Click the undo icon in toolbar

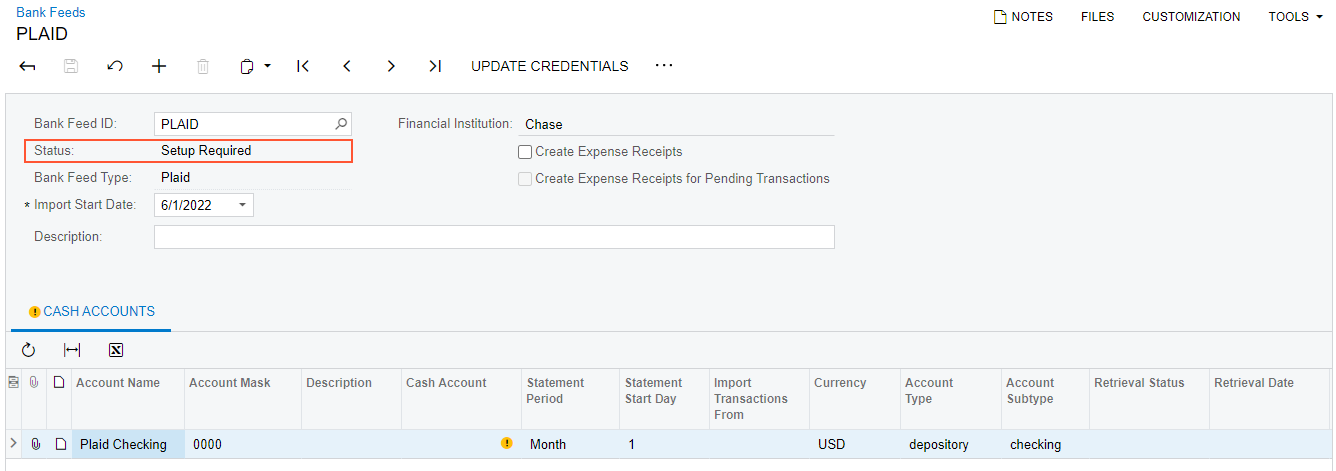tap(115, 66)
